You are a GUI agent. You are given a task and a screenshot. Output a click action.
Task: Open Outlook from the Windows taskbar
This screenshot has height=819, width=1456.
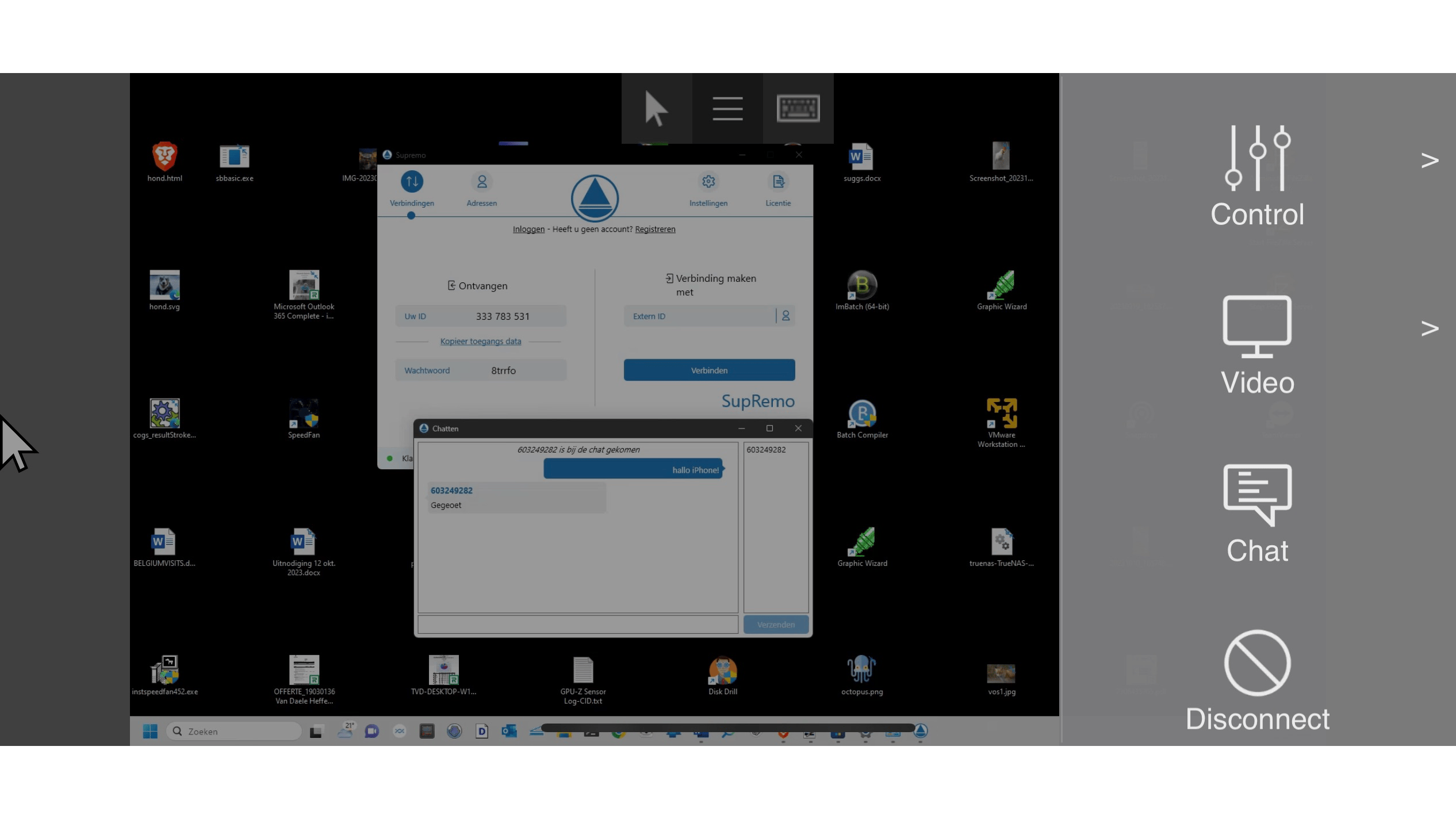509,731
